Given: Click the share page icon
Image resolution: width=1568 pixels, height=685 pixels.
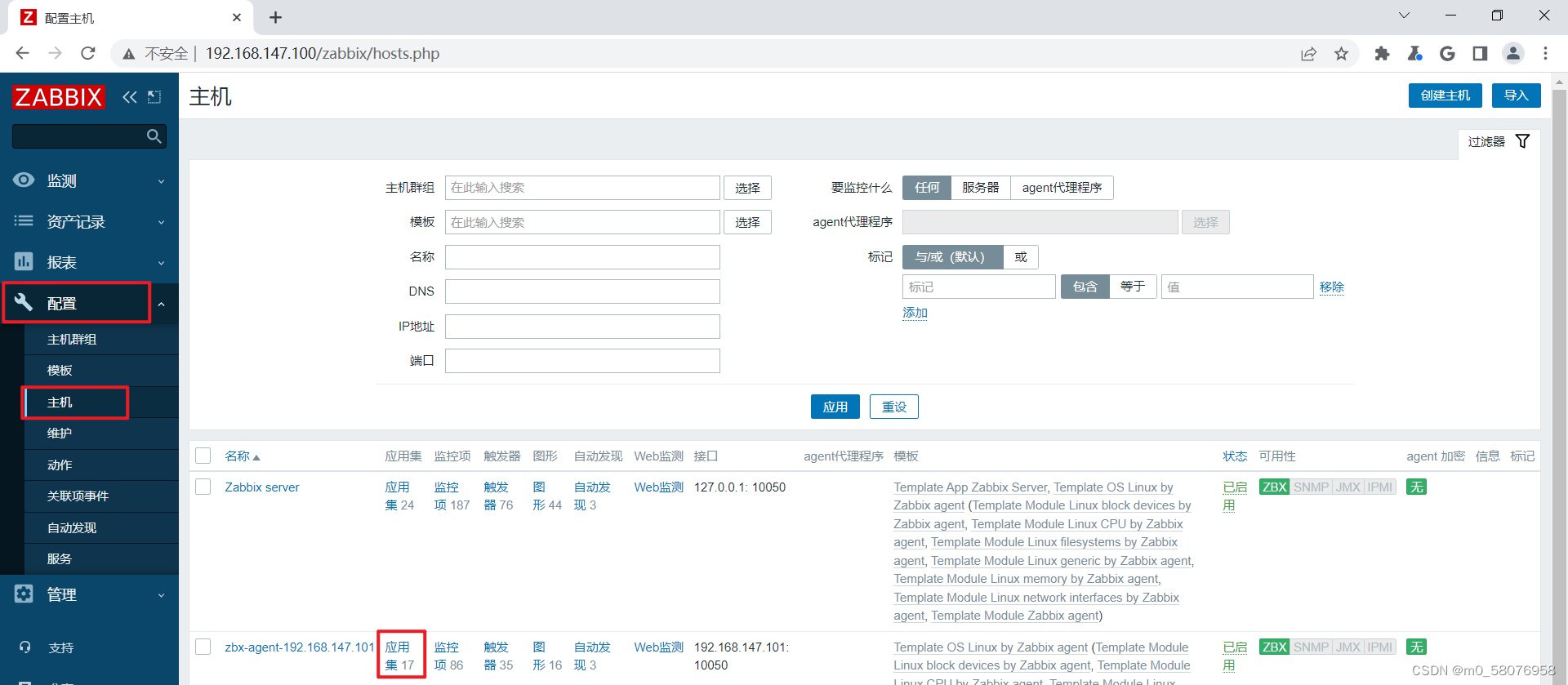Looking at the screenshot, I should (x=1308, y=53).
